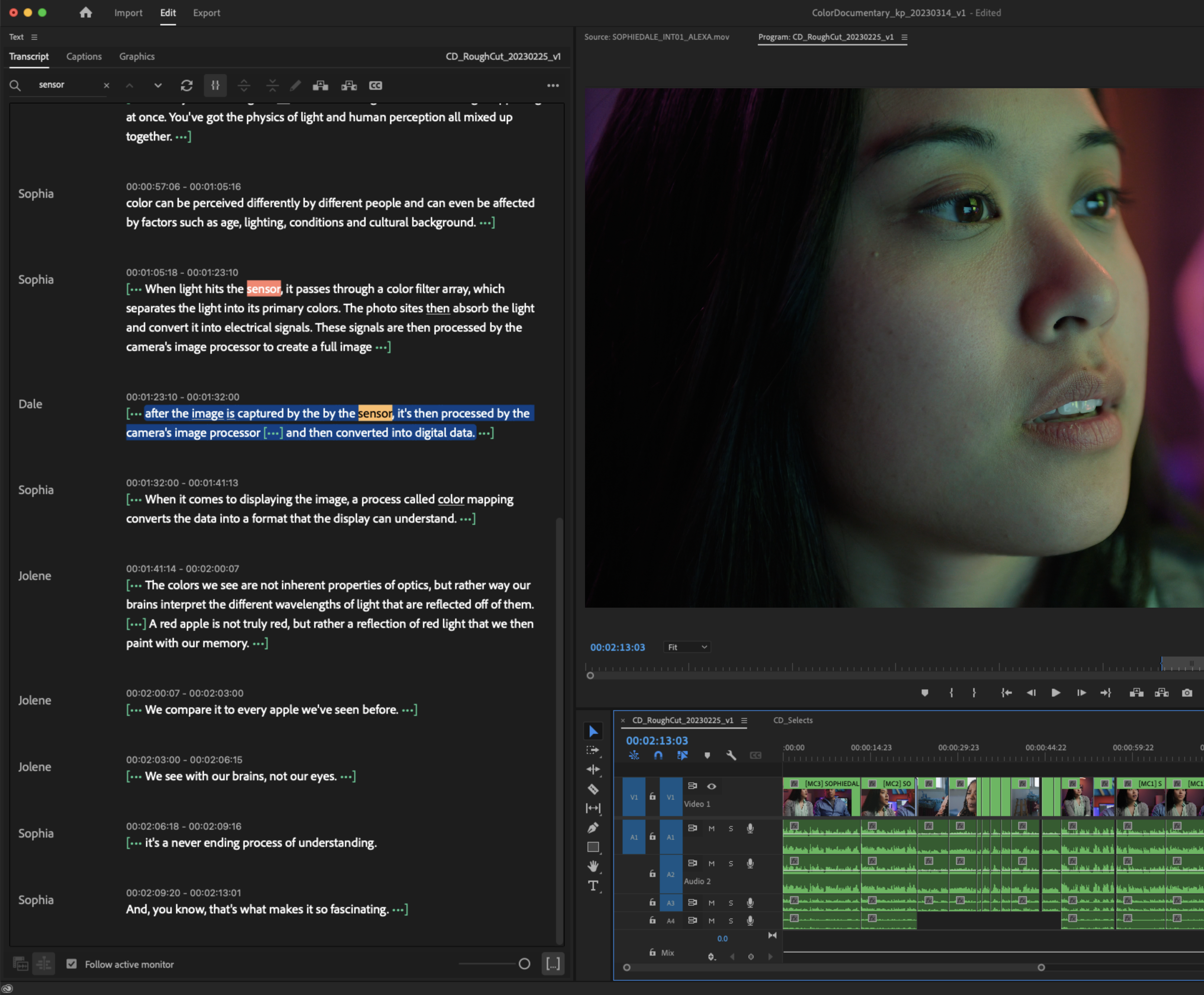This screenshot has height=995, width=1204.
Task: Click Sophia speaker name at 00:00:57:06
Action: [35, 194]
